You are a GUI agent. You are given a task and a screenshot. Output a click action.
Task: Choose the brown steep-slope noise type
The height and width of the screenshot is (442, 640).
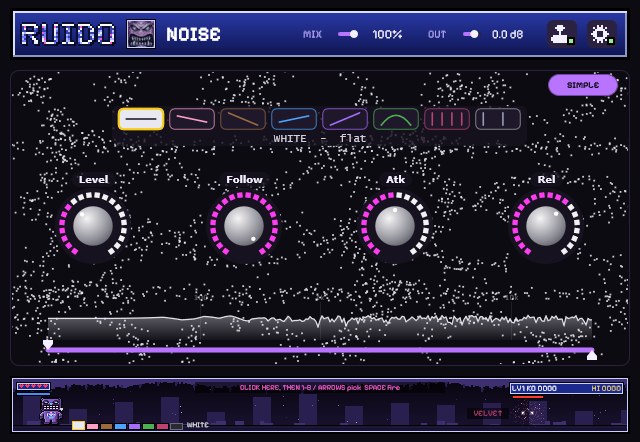click(x=243, y=119)
